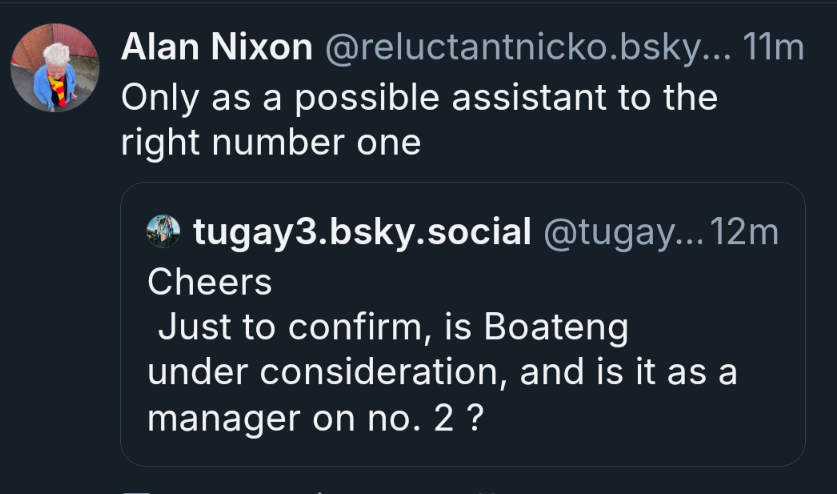Click the word "assistant" in the reply
Image resolution: width=837 pixels, height=494 pixels.
[529, 98]
